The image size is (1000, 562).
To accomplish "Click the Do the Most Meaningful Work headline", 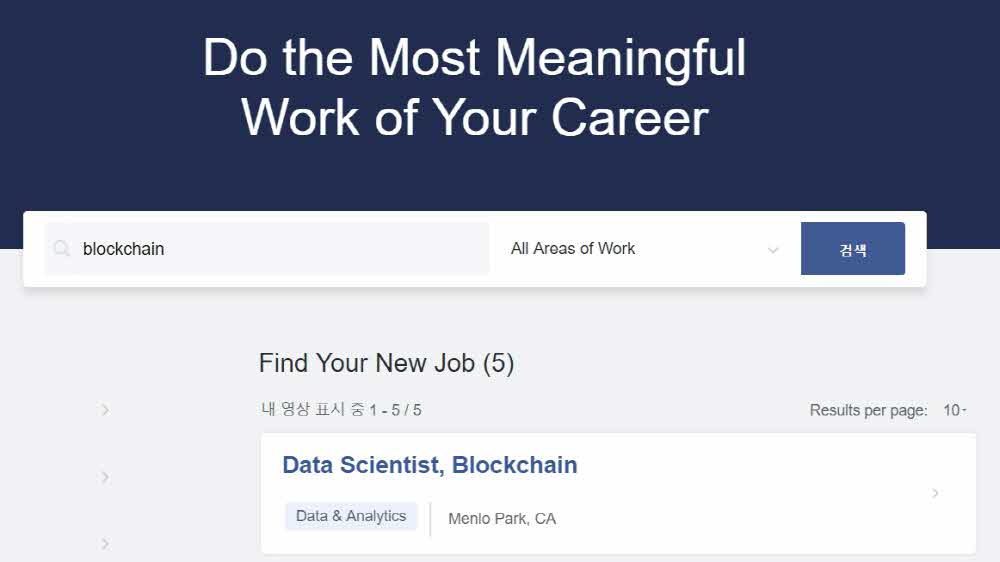I will [474, 58].
